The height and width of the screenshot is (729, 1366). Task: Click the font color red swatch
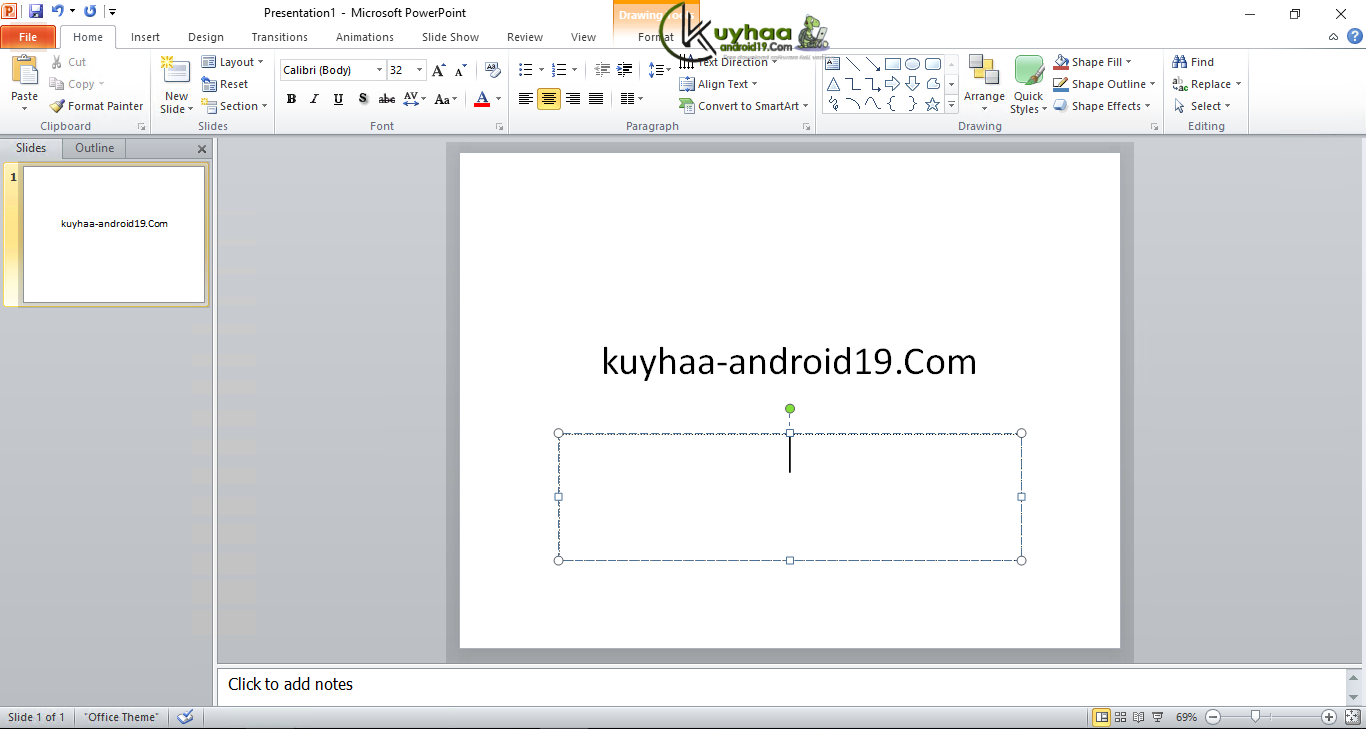pos(482,99)
